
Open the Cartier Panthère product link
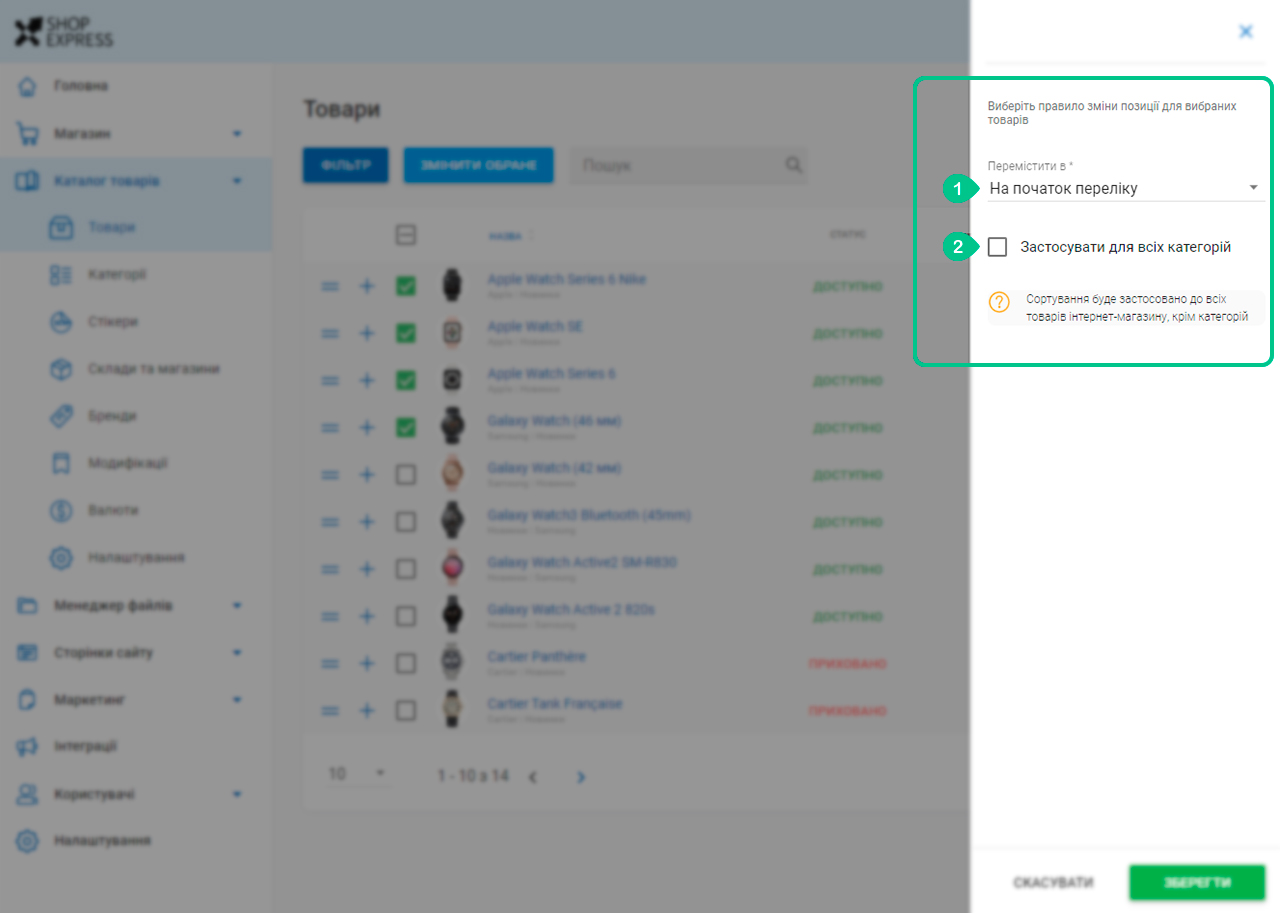(x=536, y=656)
